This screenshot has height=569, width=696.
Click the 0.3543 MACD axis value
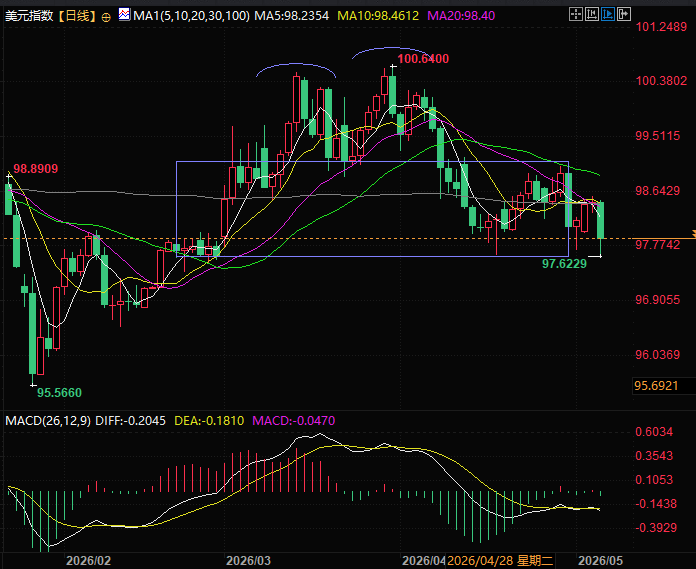point(654,456)
